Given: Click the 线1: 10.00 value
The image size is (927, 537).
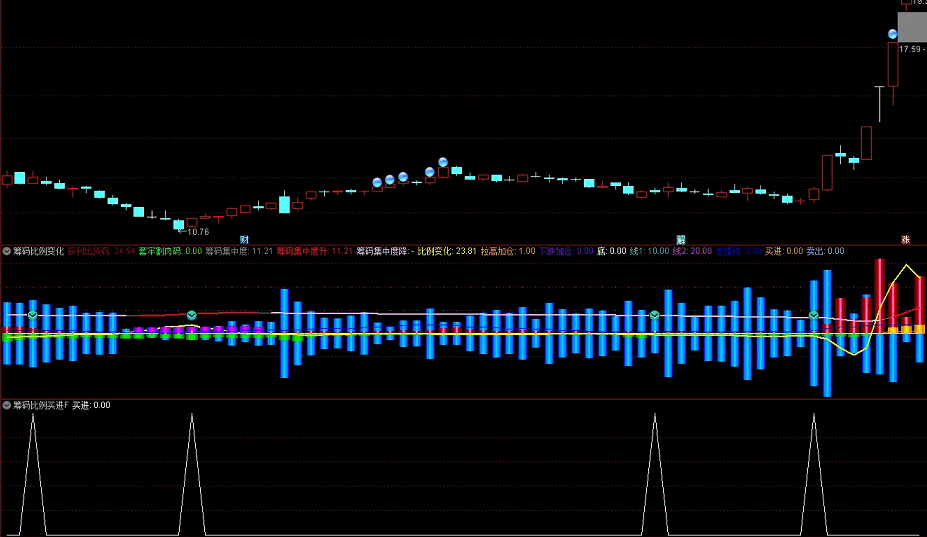Looking at the screenshot, I should click(649, 251).
